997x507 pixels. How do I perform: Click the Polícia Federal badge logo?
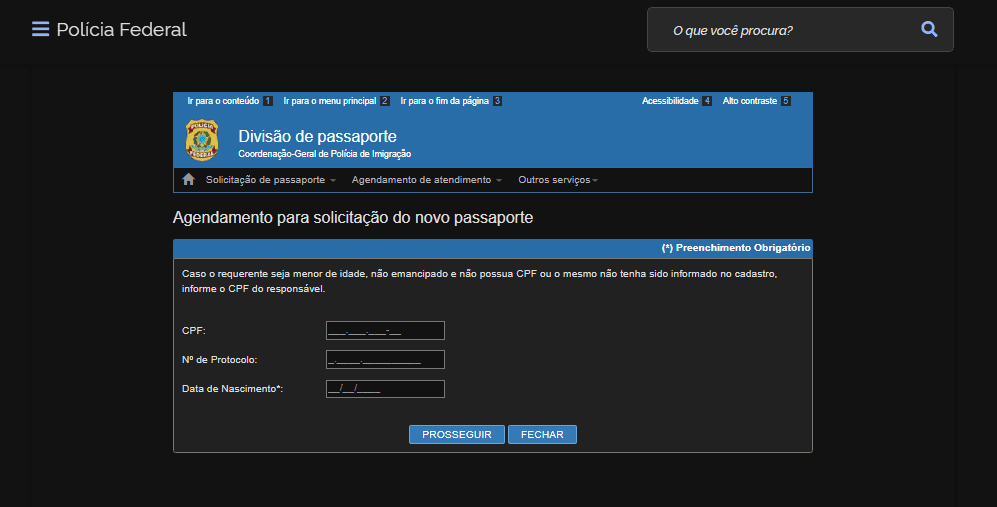point(202,140)
